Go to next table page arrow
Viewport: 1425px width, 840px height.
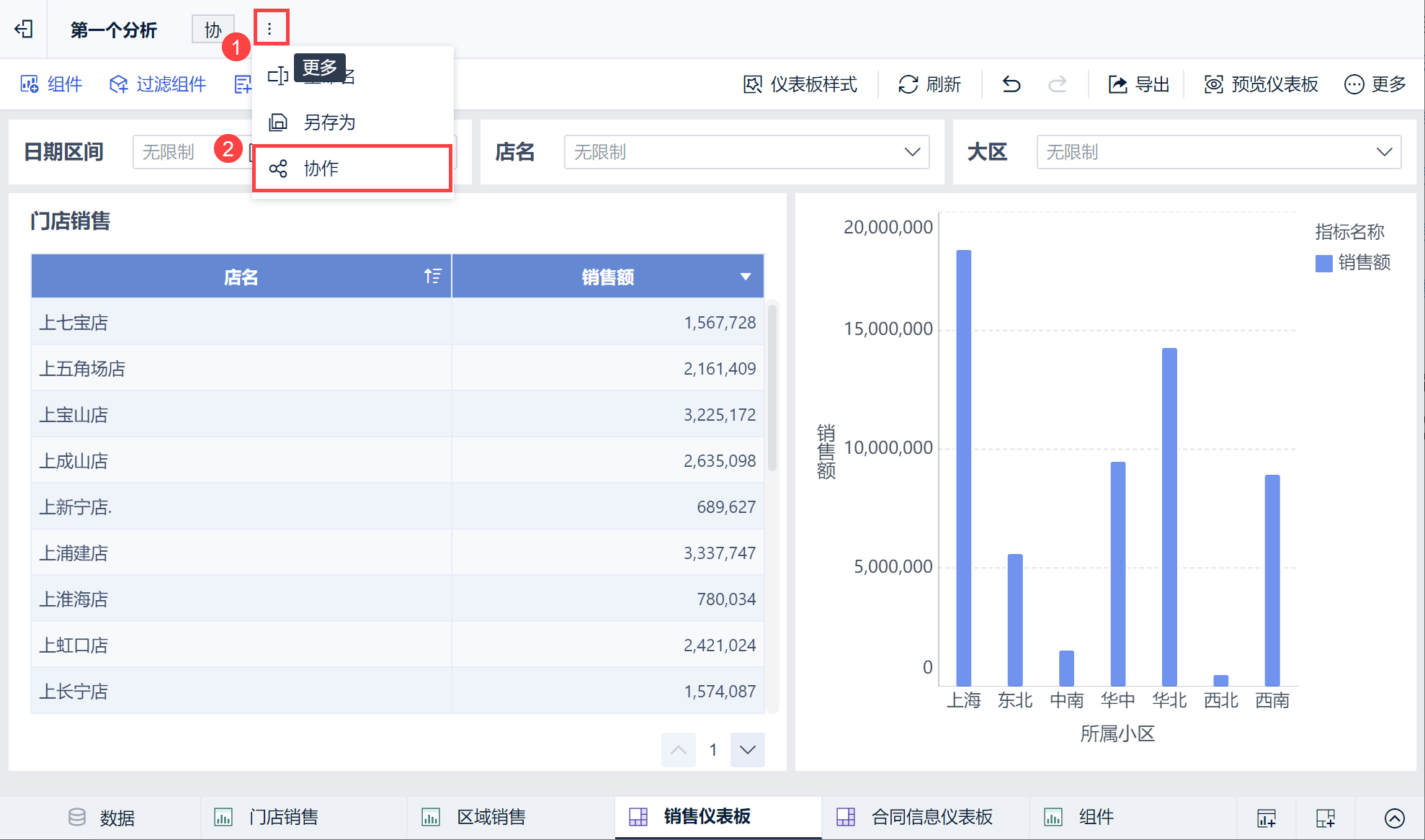[x=747, y=750]
